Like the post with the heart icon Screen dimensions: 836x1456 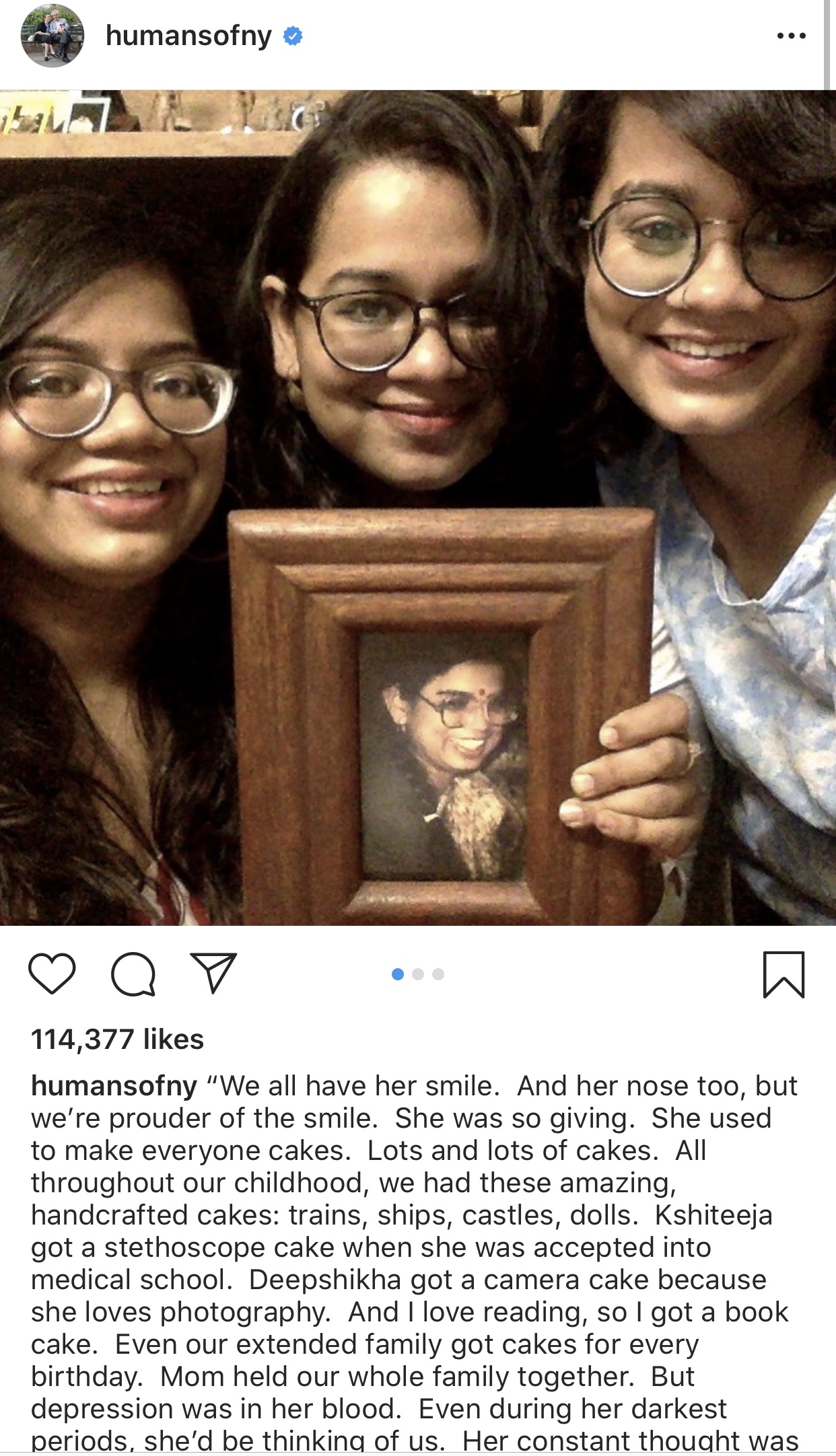coord(52,974)
